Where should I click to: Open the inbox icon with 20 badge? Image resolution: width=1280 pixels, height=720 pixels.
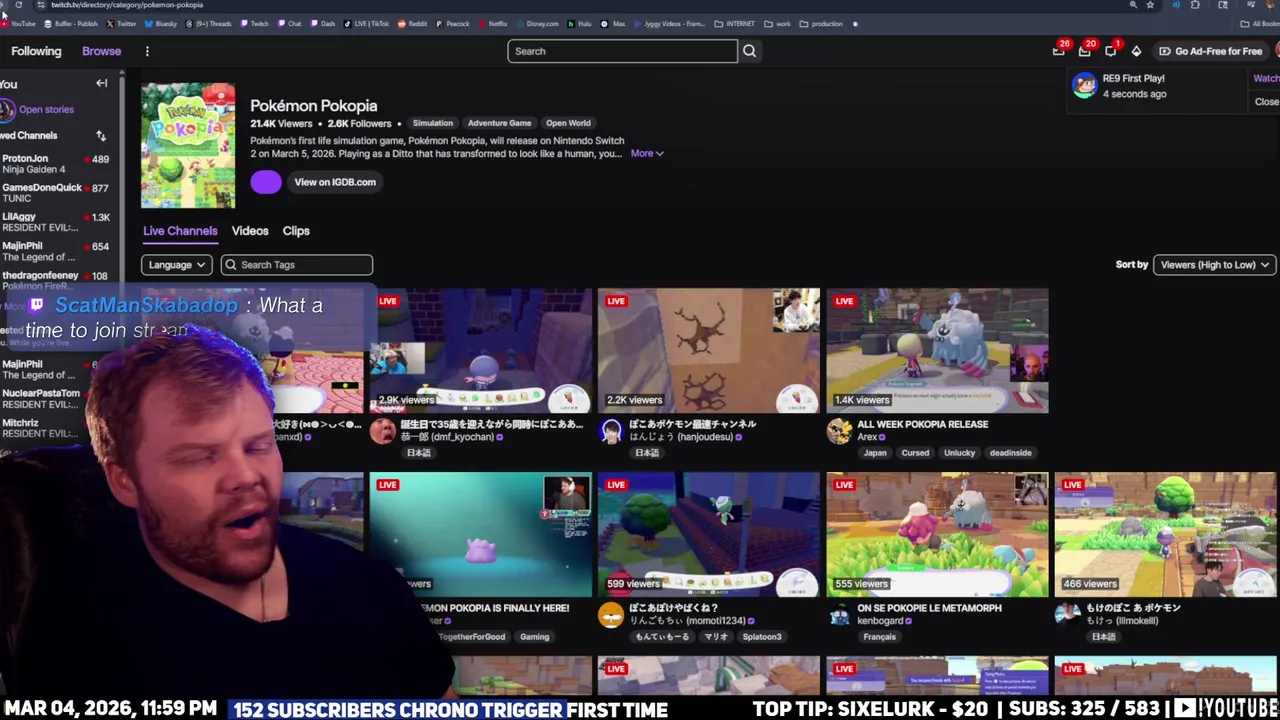pos(1085,51)
